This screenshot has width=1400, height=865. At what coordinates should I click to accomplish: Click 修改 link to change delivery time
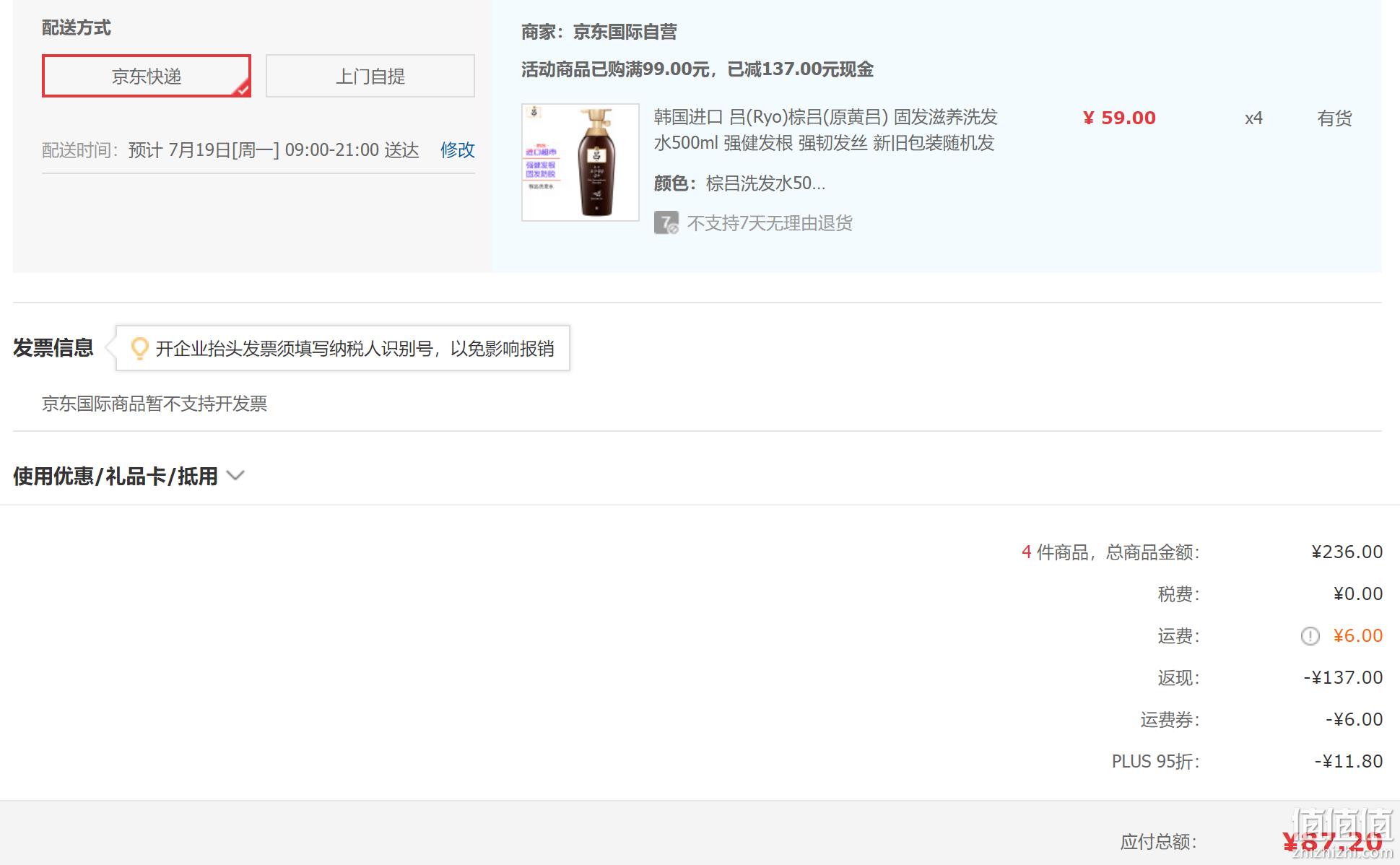(x=458, y=150)
